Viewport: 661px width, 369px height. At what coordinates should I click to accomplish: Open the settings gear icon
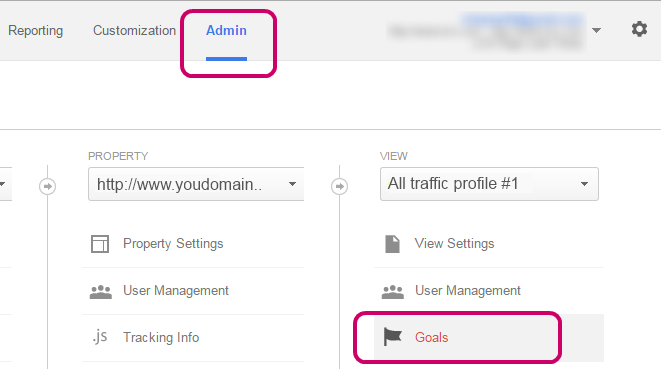(639, 30)
